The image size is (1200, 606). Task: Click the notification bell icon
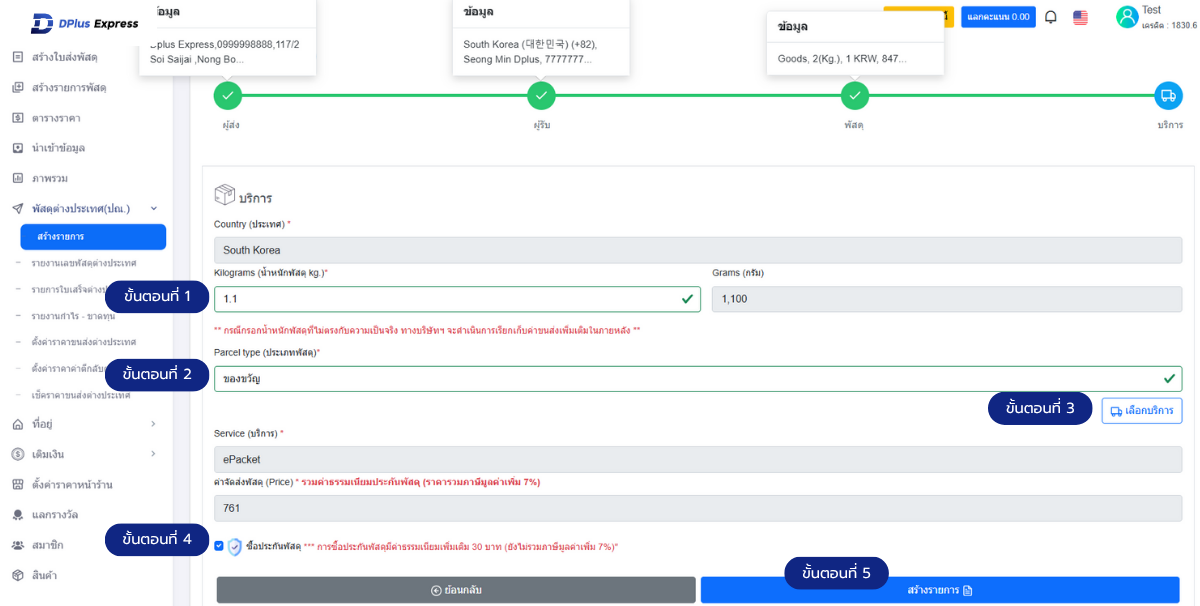click(1051, 17)
